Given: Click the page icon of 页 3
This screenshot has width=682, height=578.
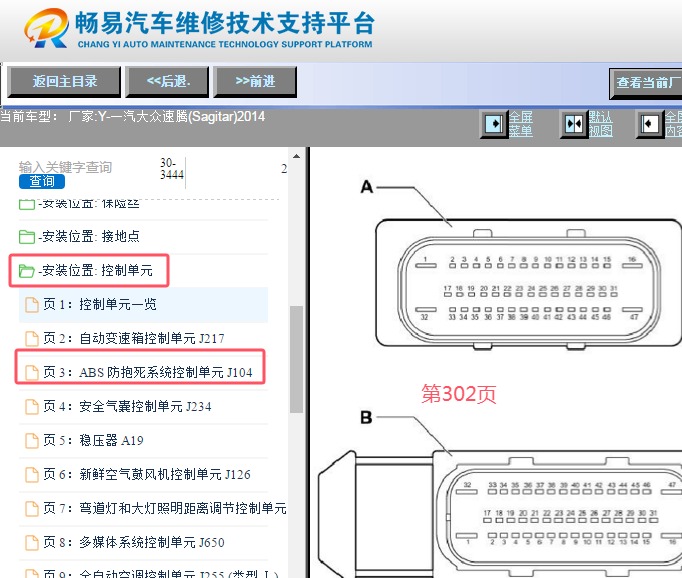Looking at the screenshot, I should coord(32,373).
